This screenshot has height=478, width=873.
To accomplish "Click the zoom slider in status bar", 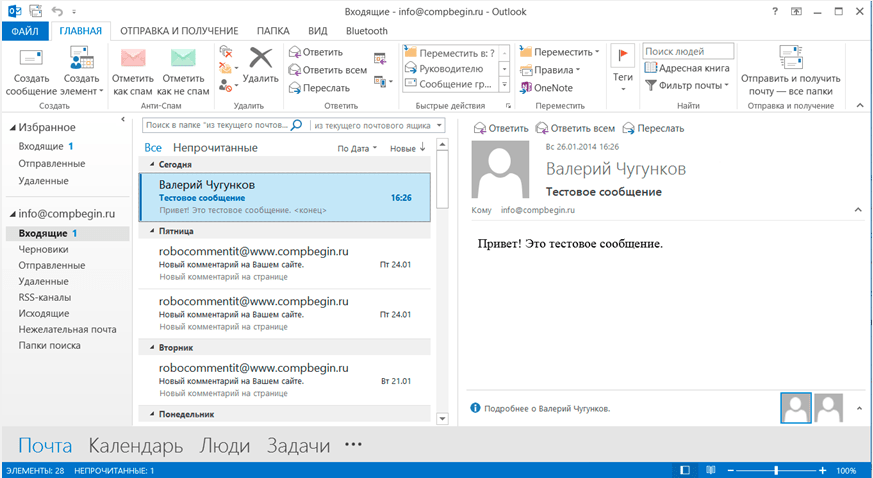I will 776,470.
